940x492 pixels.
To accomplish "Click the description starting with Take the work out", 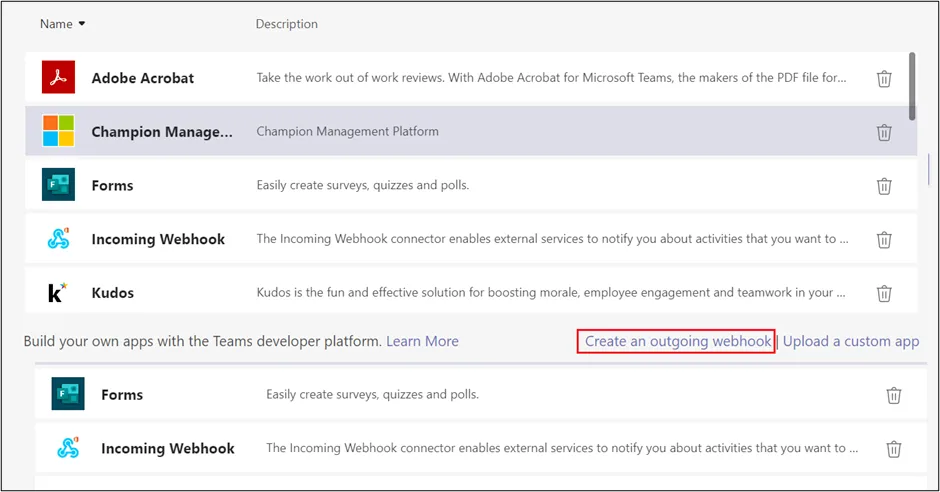I will (x=552, y=77).
